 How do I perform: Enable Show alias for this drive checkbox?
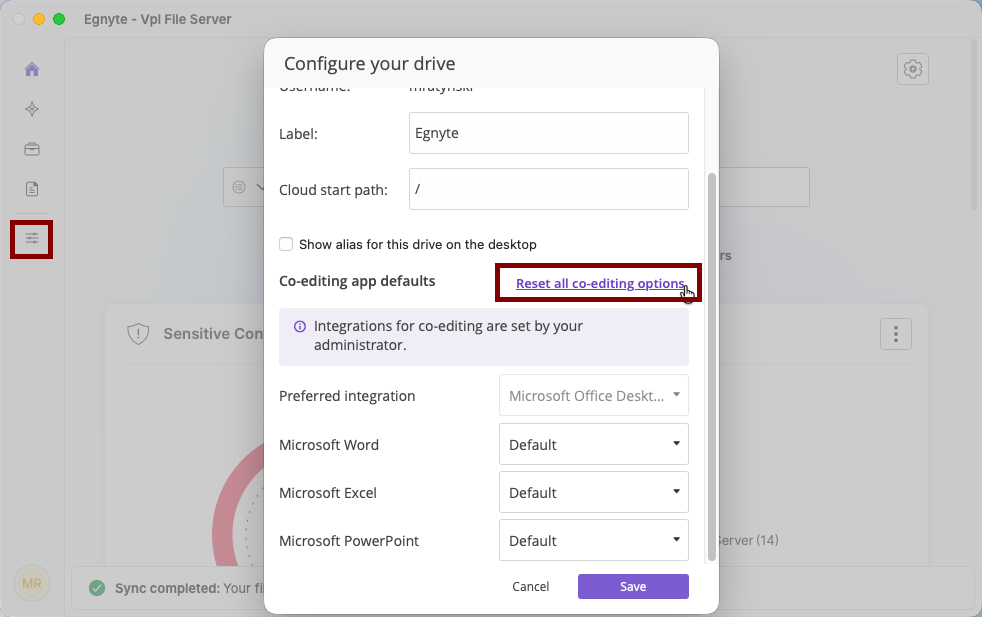tap(286, 244)
